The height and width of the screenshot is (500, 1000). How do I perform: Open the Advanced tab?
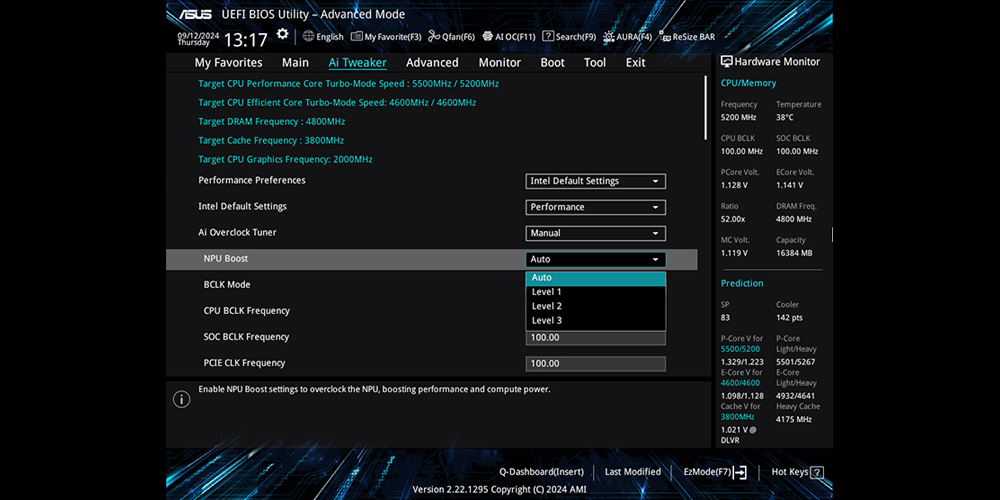432,62
